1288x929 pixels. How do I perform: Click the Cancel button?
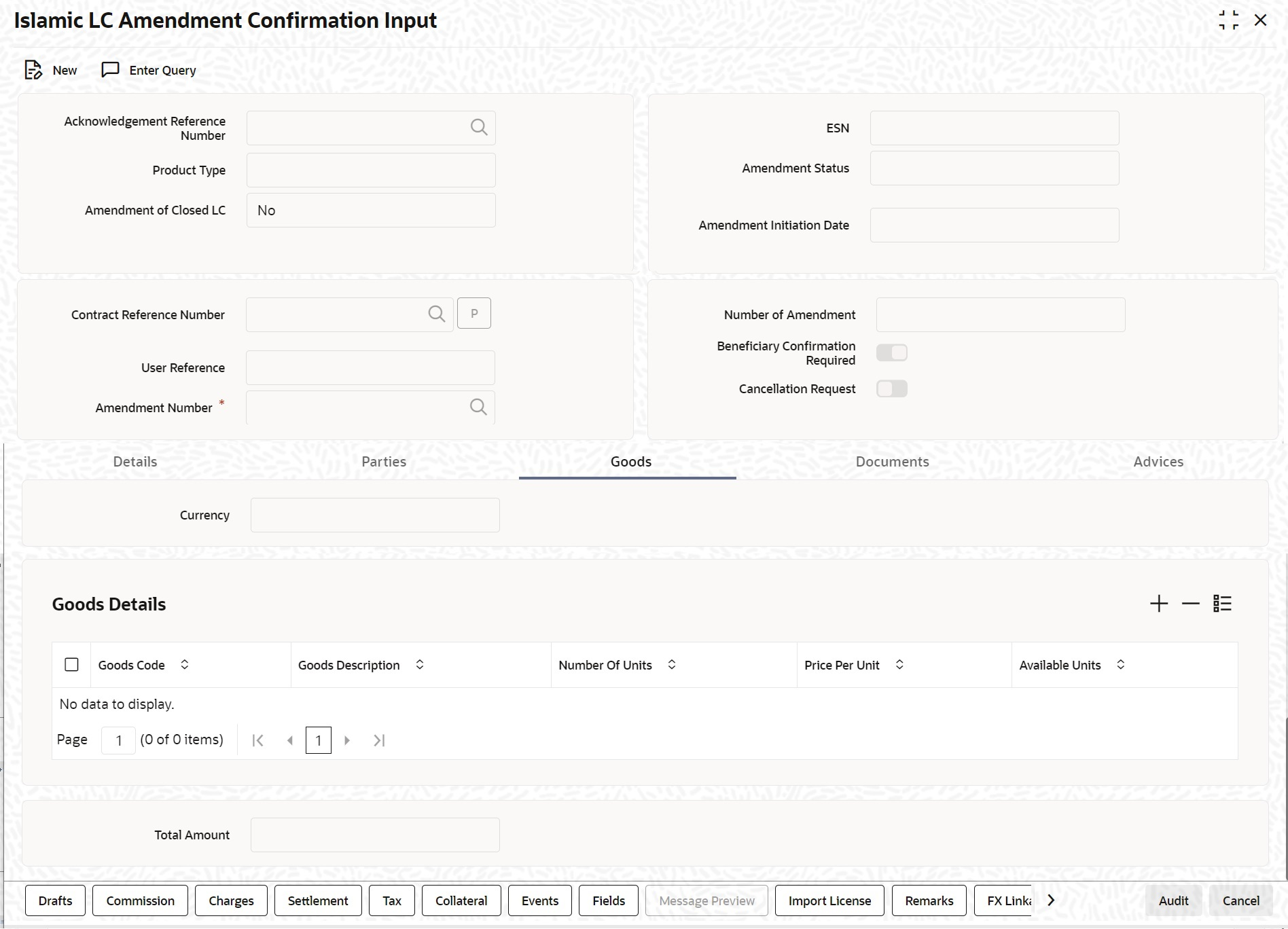tap(1240, 900)
